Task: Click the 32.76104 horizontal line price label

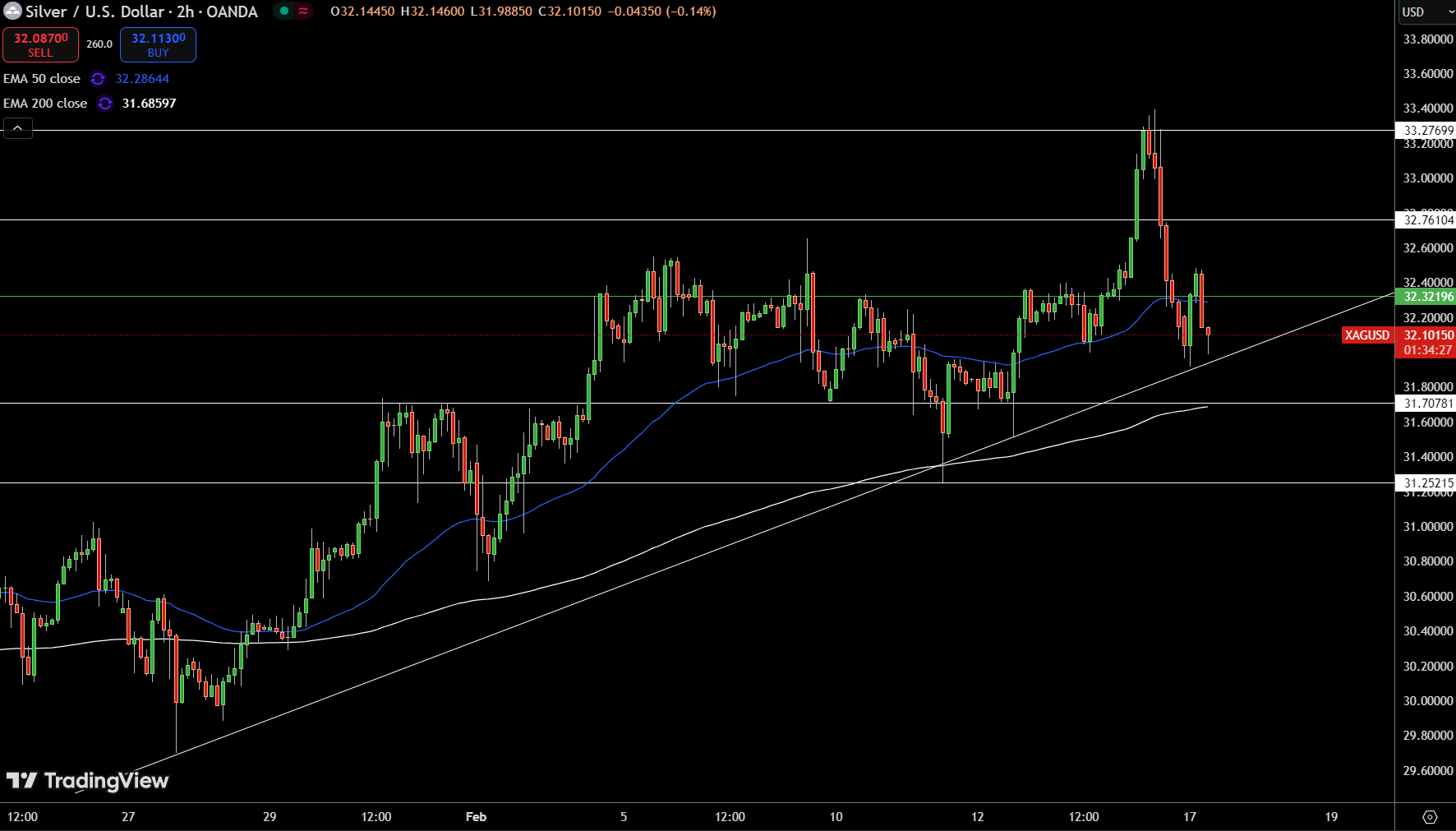Action: (1426, 219)
